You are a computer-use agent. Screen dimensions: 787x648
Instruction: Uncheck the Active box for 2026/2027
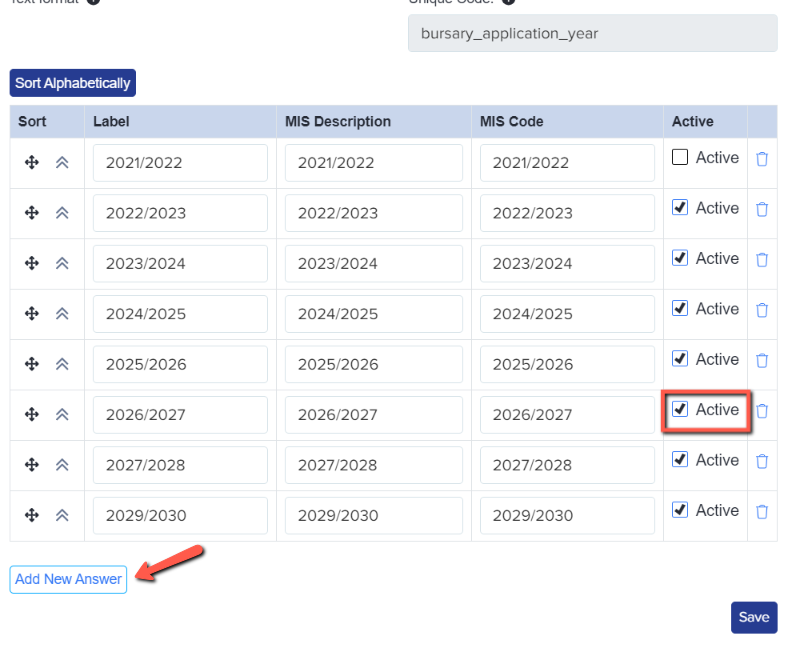[x=680, y=409]
